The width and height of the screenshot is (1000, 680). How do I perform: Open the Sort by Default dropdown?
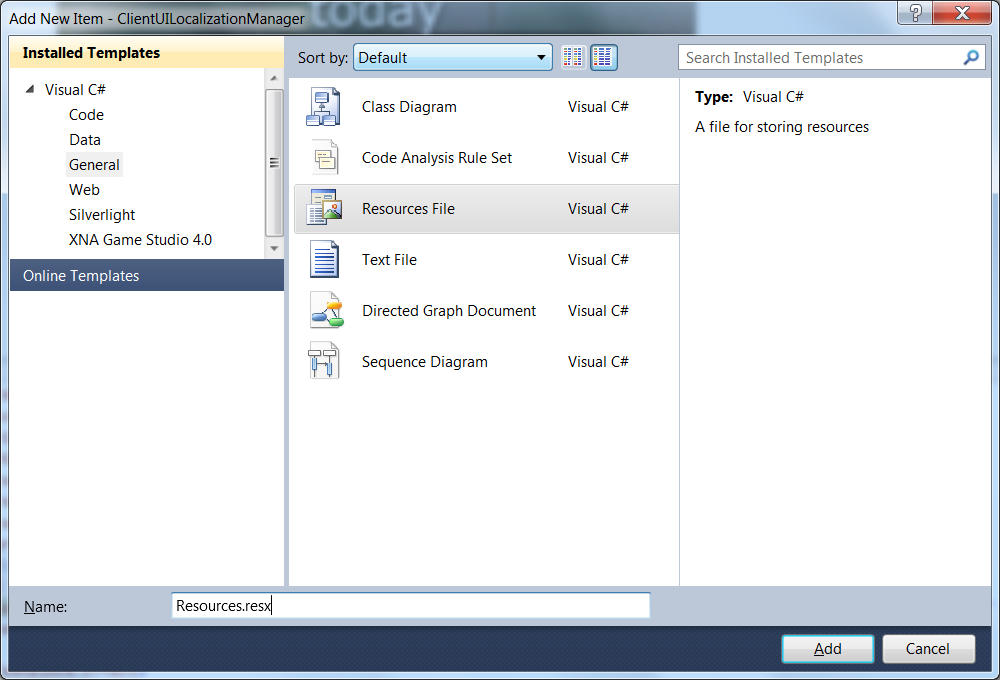pos(453,57)
